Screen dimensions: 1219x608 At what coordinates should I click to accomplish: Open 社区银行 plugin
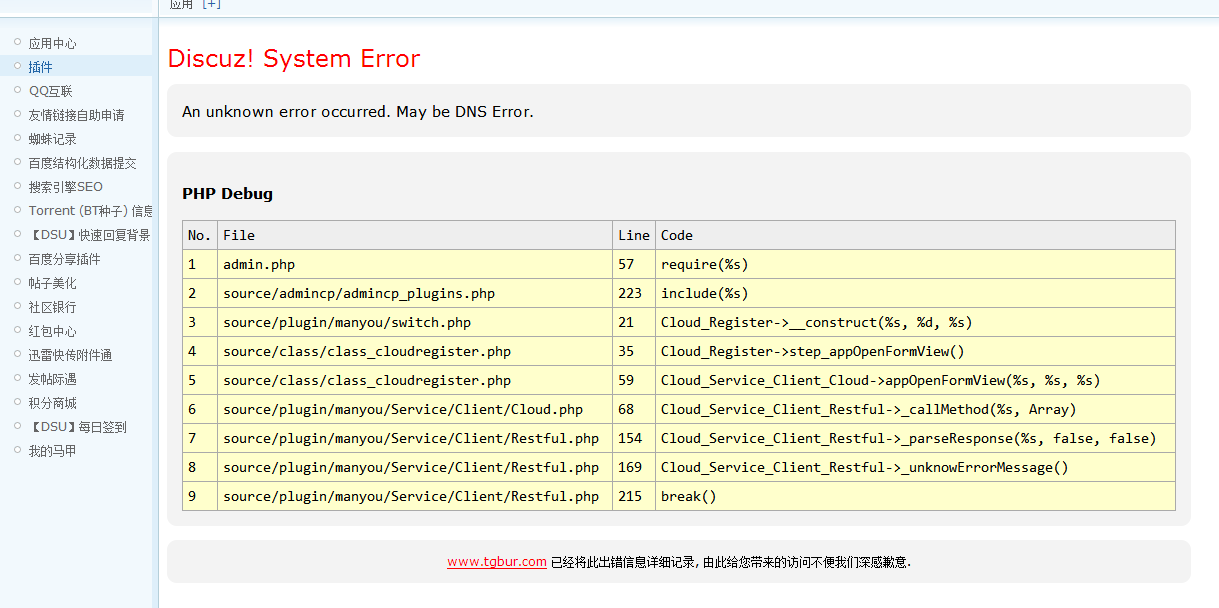pyautogui.click(x=52, y=307)
